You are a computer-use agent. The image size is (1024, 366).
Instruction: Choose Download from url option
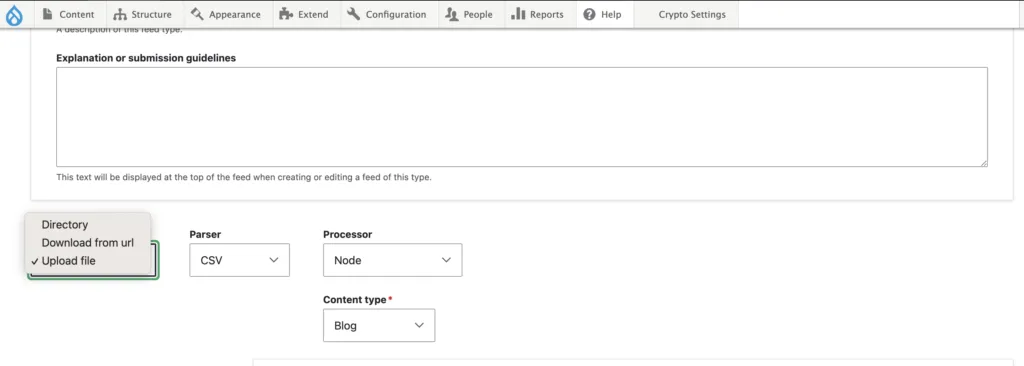88,242
